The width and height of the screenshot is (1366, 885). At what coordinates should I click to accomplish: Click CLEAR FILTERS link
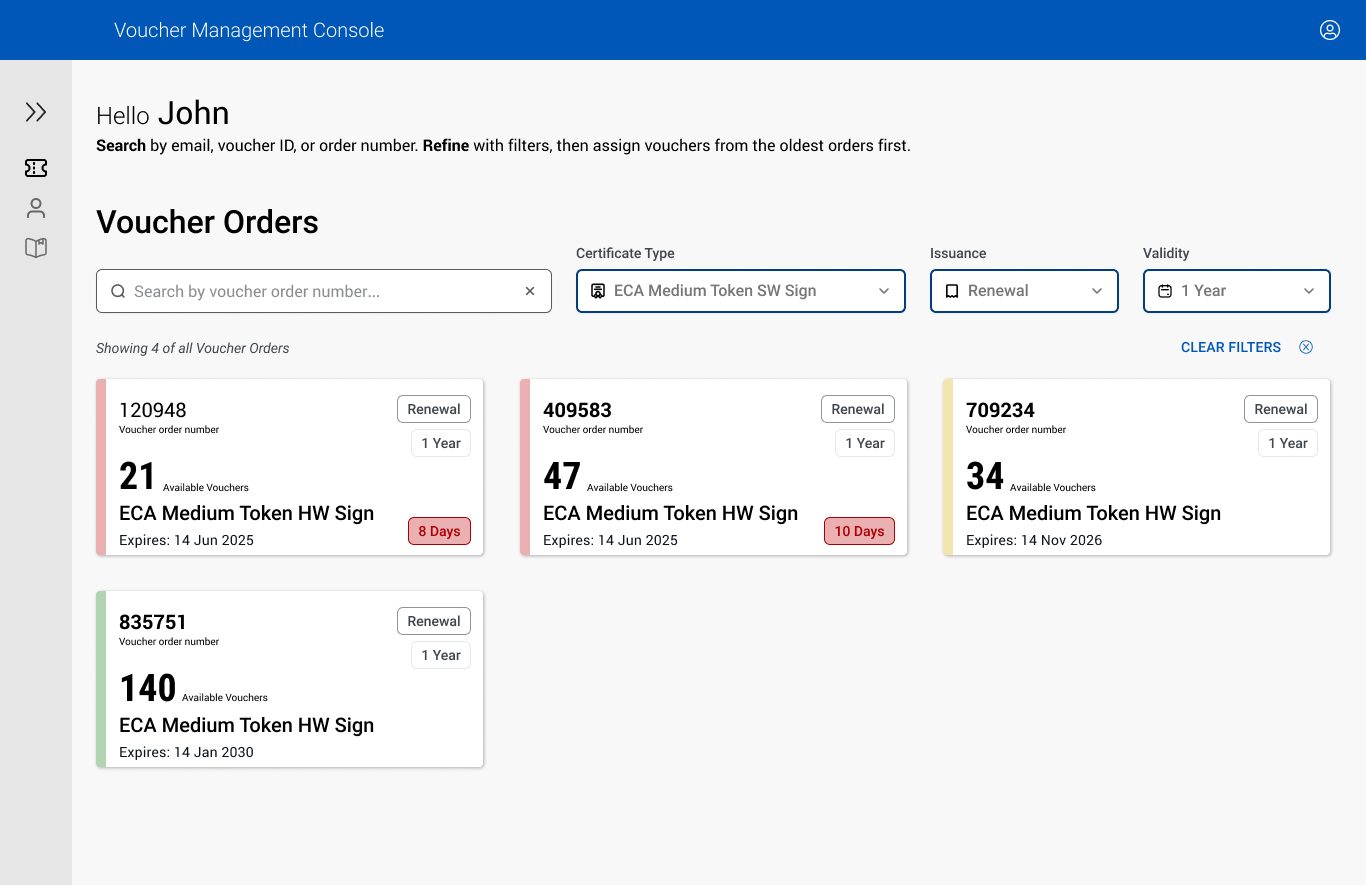[x=1231, y=347]
